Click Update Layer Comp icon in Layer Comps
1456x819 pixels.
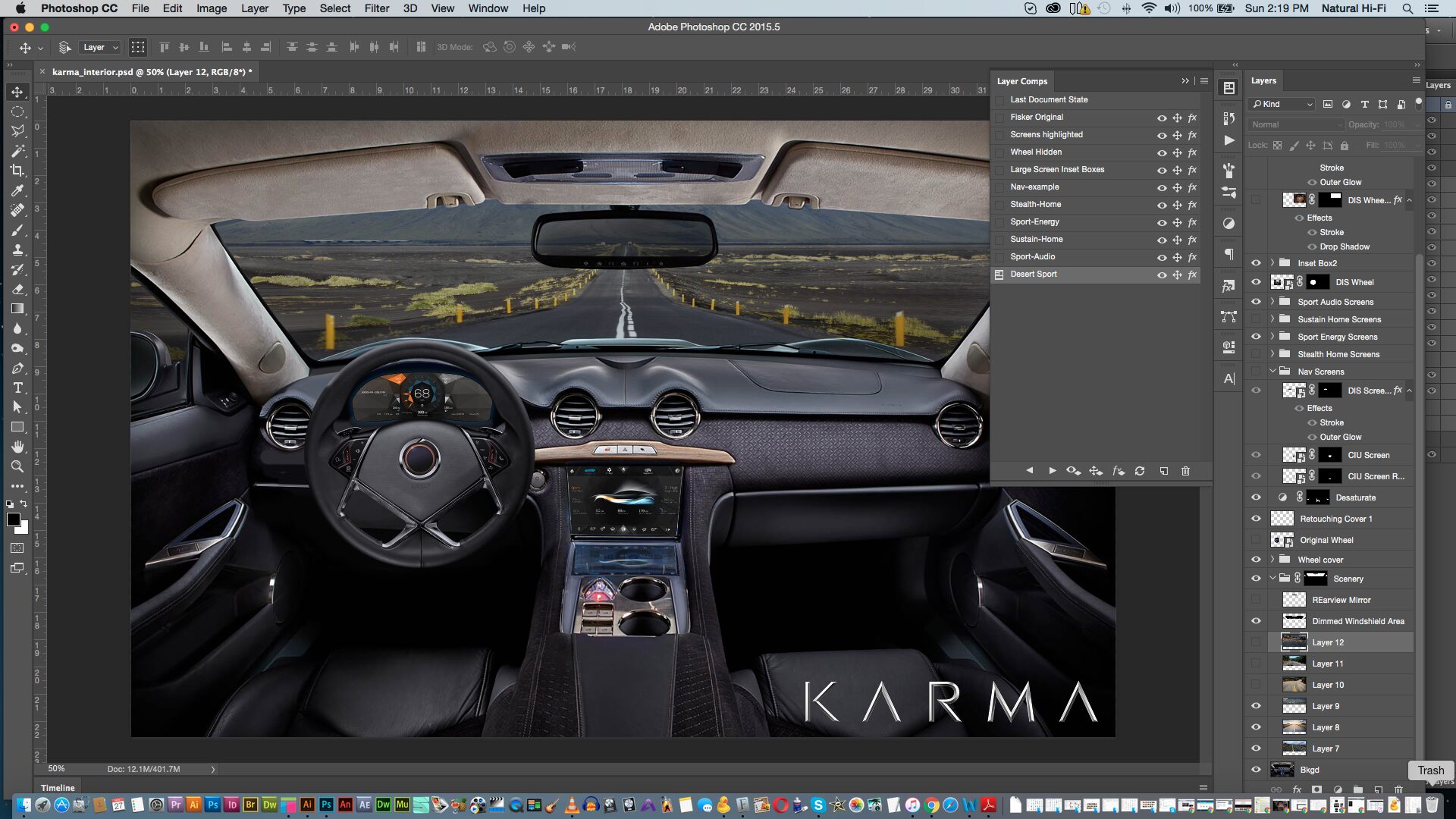tap(1140, 471)
